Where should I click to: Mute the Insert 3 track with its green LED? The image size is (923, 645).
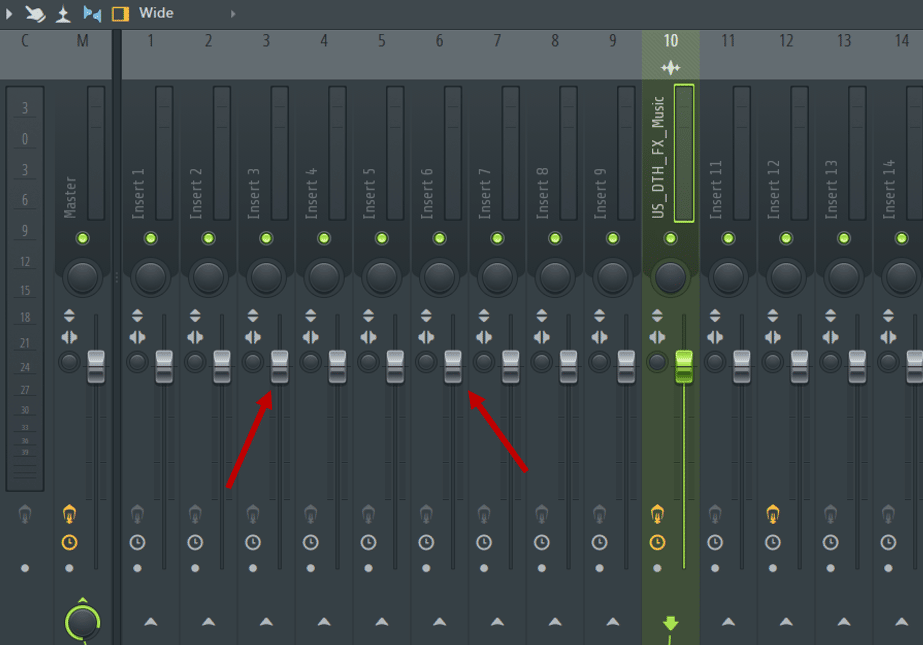265,238
